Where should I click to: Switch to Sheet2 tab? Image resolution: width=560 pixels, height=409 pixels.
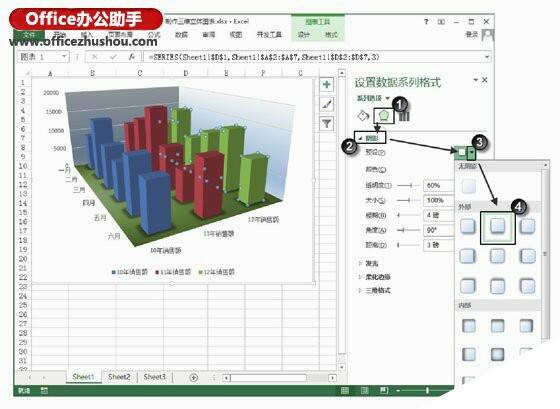pyautogui.click(x=119, y=377)
